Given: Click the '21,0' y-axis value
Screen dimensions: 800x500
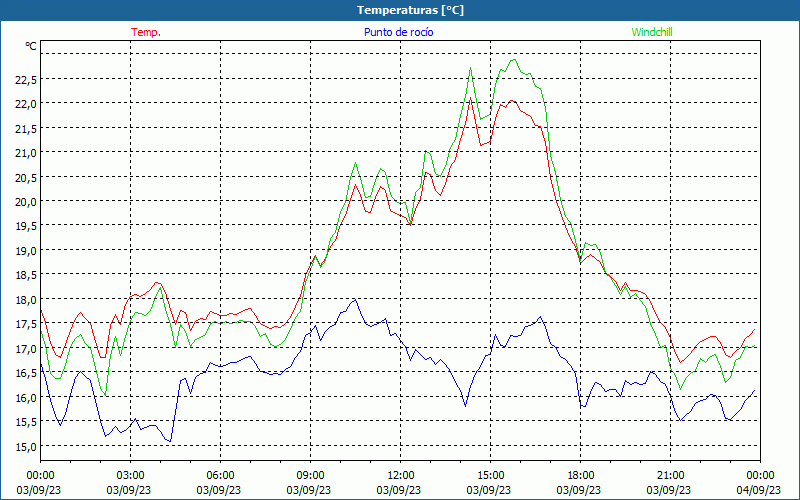Looking at the screenshot, I should coord(26,153).
